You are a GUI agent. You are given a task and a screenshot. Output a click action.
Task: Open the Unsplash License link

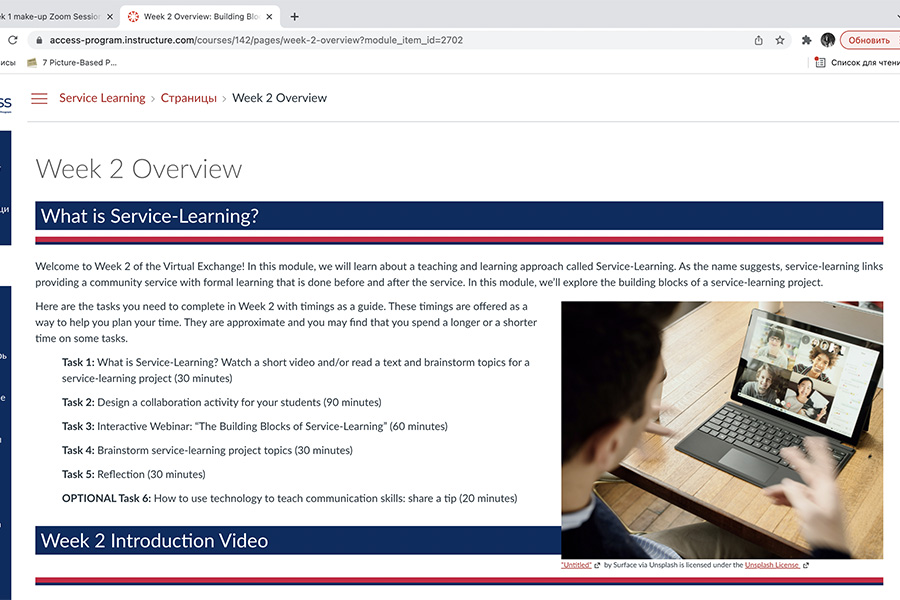772,565
